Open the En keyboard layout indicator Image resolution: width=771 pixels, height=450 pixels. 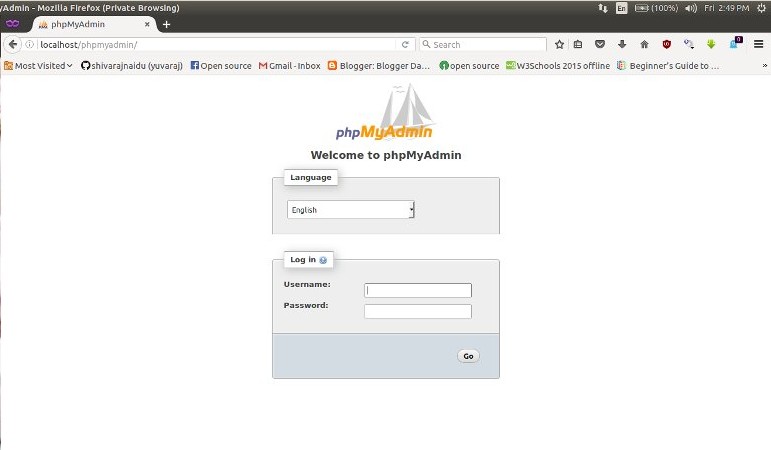coord(622,8)
